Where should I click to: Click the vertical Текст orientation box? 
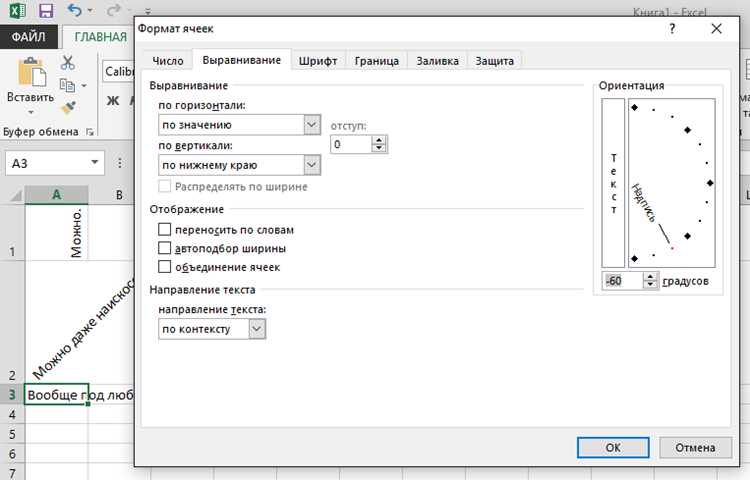pyautogui.click(x=613, y=183)
